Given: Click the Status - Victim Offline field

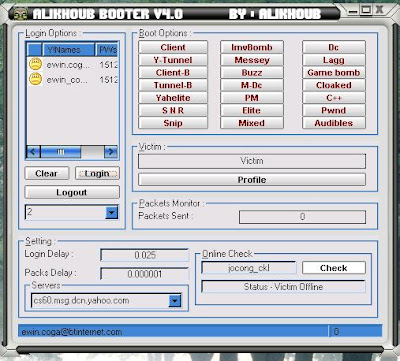Looking at the screenshot, I should pyautogui.click(x=283, y=287).
